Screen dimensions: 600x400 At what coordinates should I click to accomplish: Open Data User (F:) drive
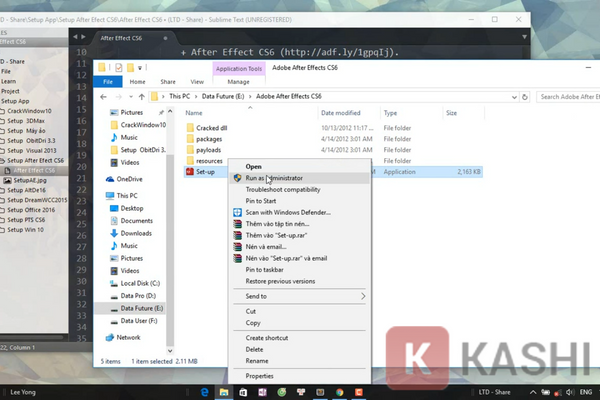pos(139,321)
